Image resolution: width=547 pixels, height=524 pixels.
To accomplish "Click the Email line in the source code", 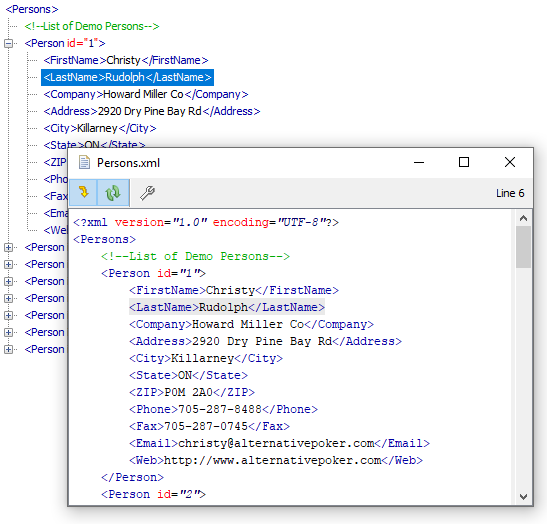I will (279, 443).
